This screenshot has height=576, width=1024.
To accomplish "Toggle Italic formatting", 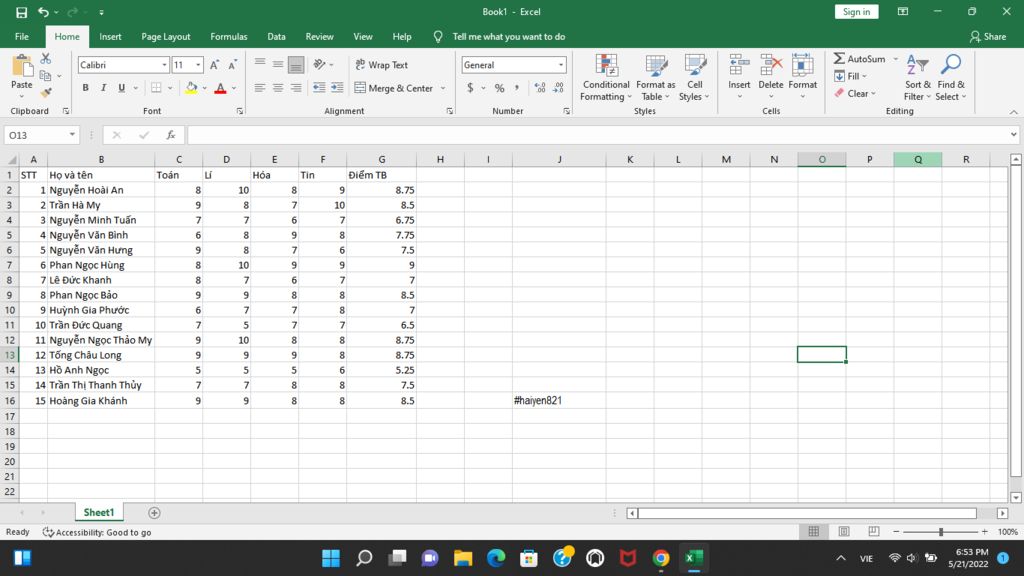I will (x=103, y=88).
